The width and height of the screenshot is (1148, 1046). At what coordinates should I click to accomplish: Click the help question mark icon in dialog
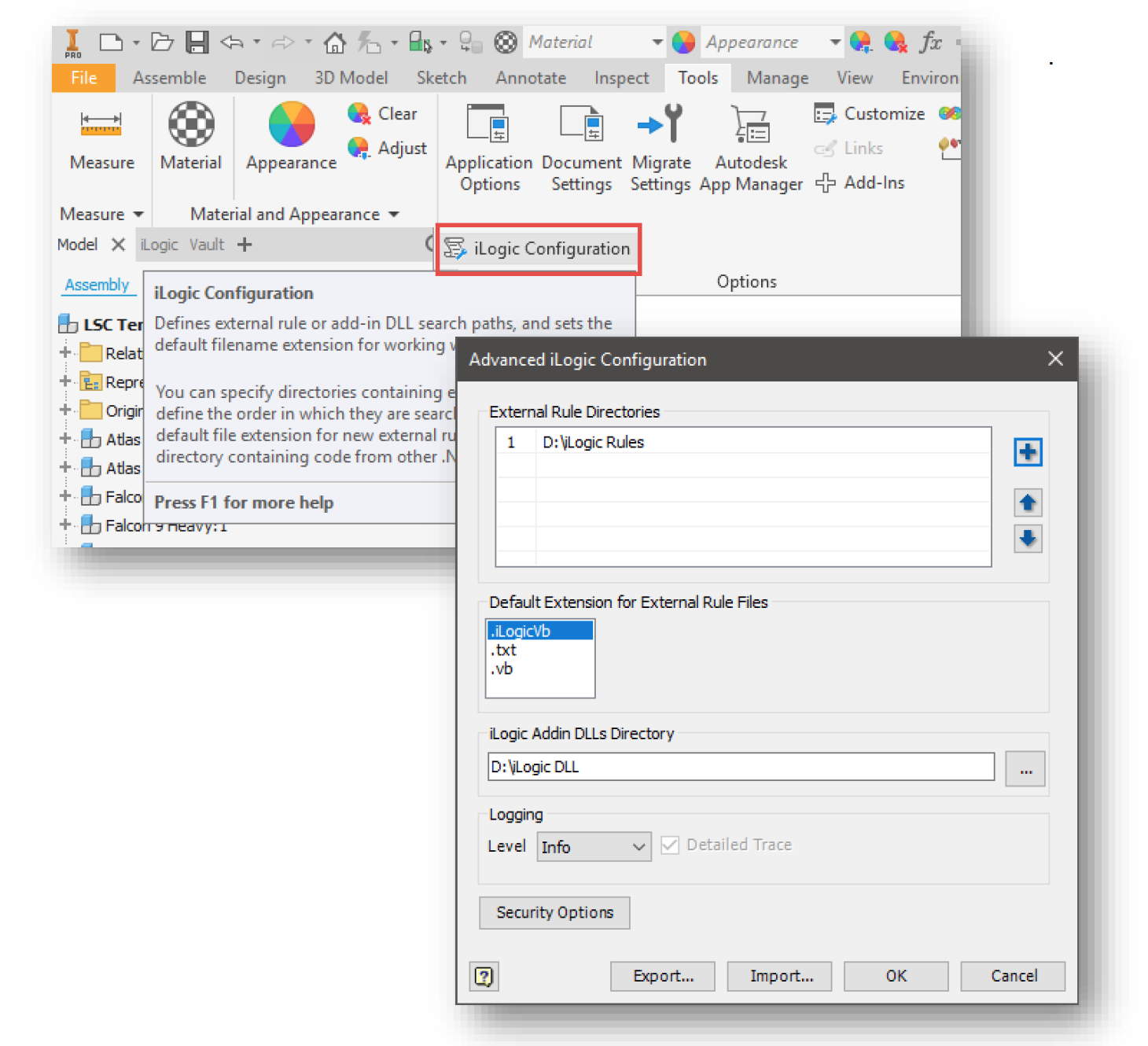484,976
